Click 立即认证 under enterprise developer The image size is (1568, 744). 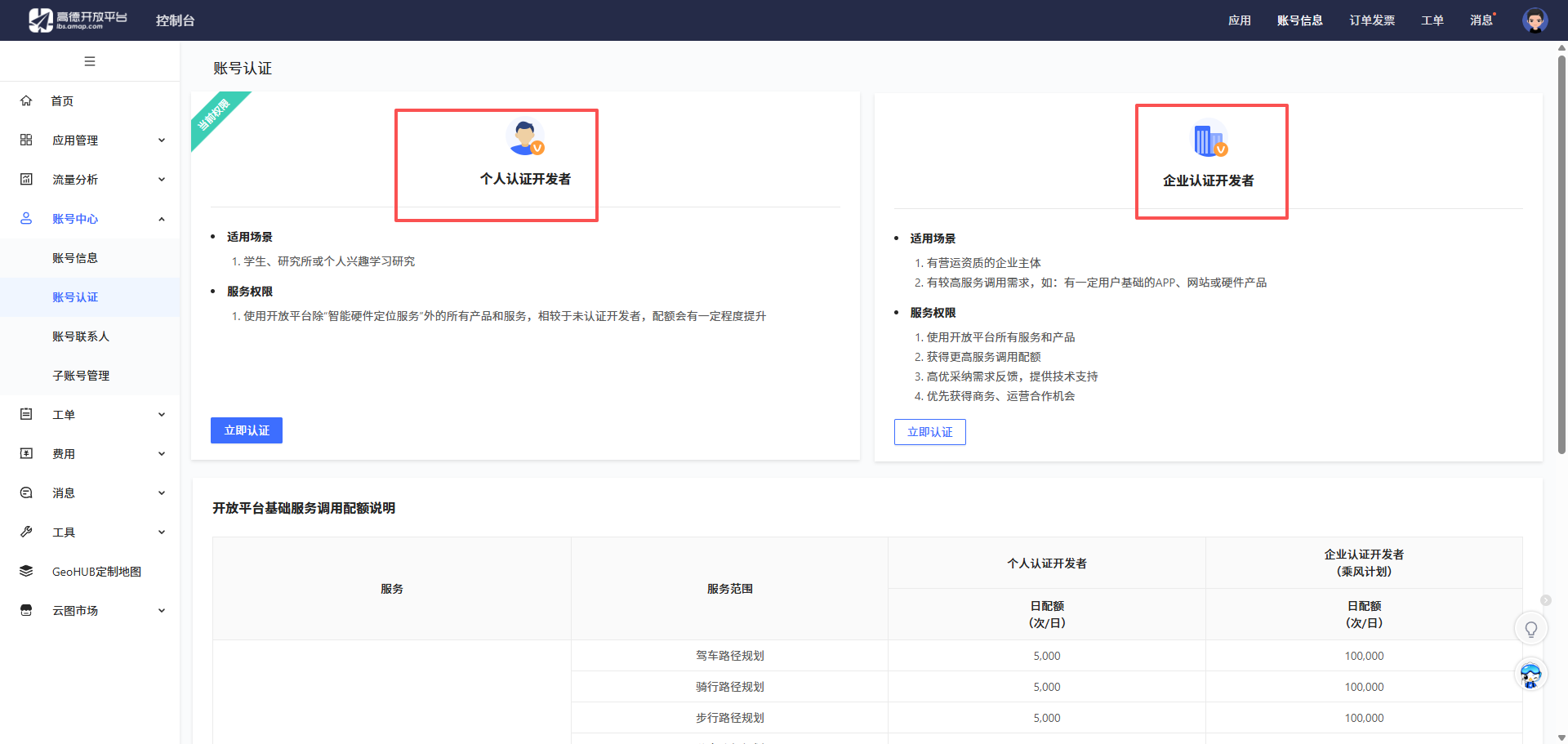(x=930, y=432)
